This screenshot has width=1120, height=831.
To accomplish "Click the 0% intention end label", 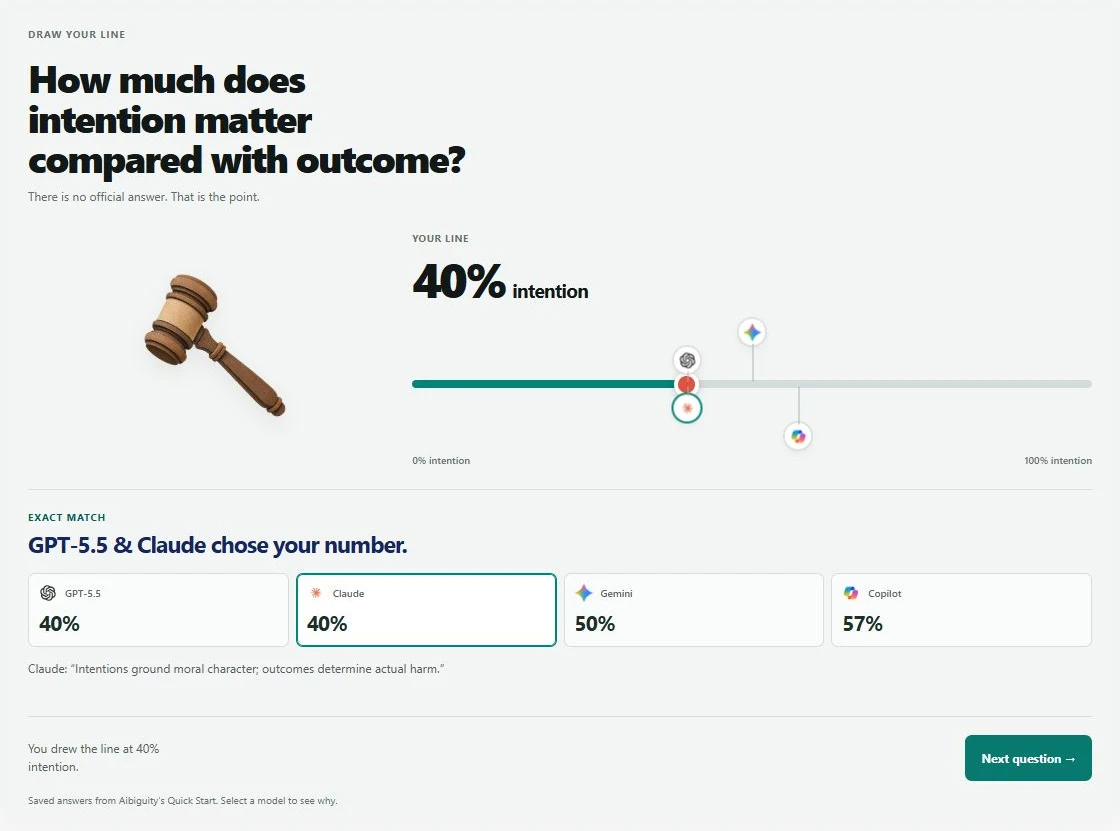I will (x=441, y=461).
